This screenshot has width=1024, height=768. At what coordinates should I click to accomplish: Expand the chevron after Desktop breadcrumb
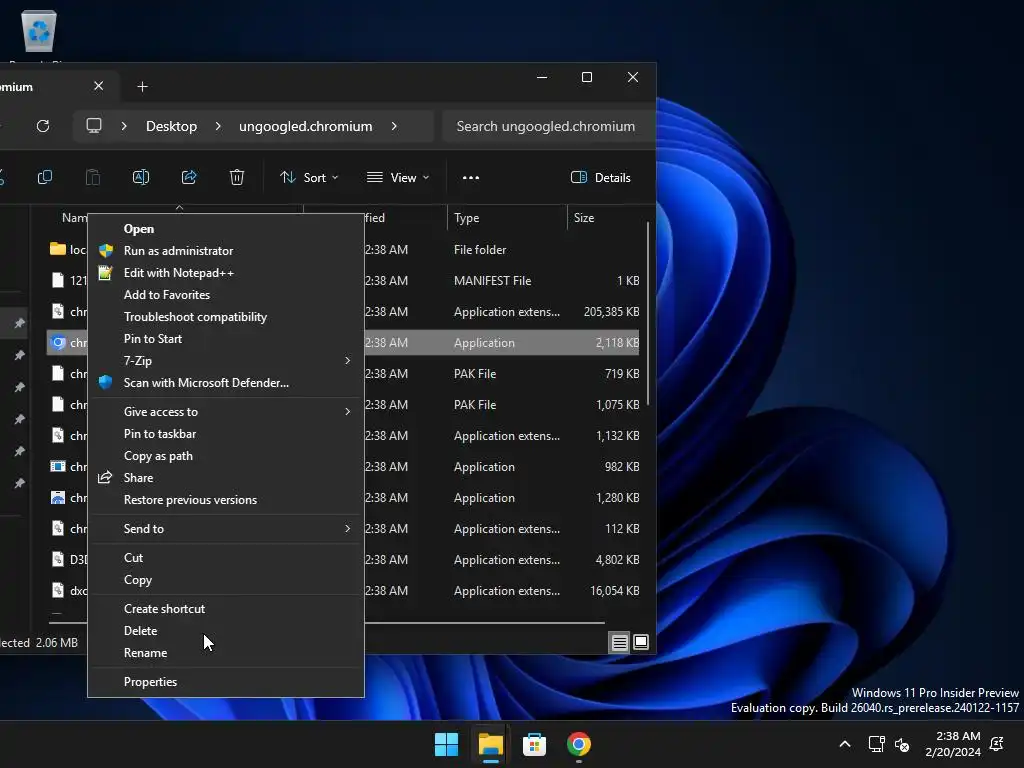point(218,126)
